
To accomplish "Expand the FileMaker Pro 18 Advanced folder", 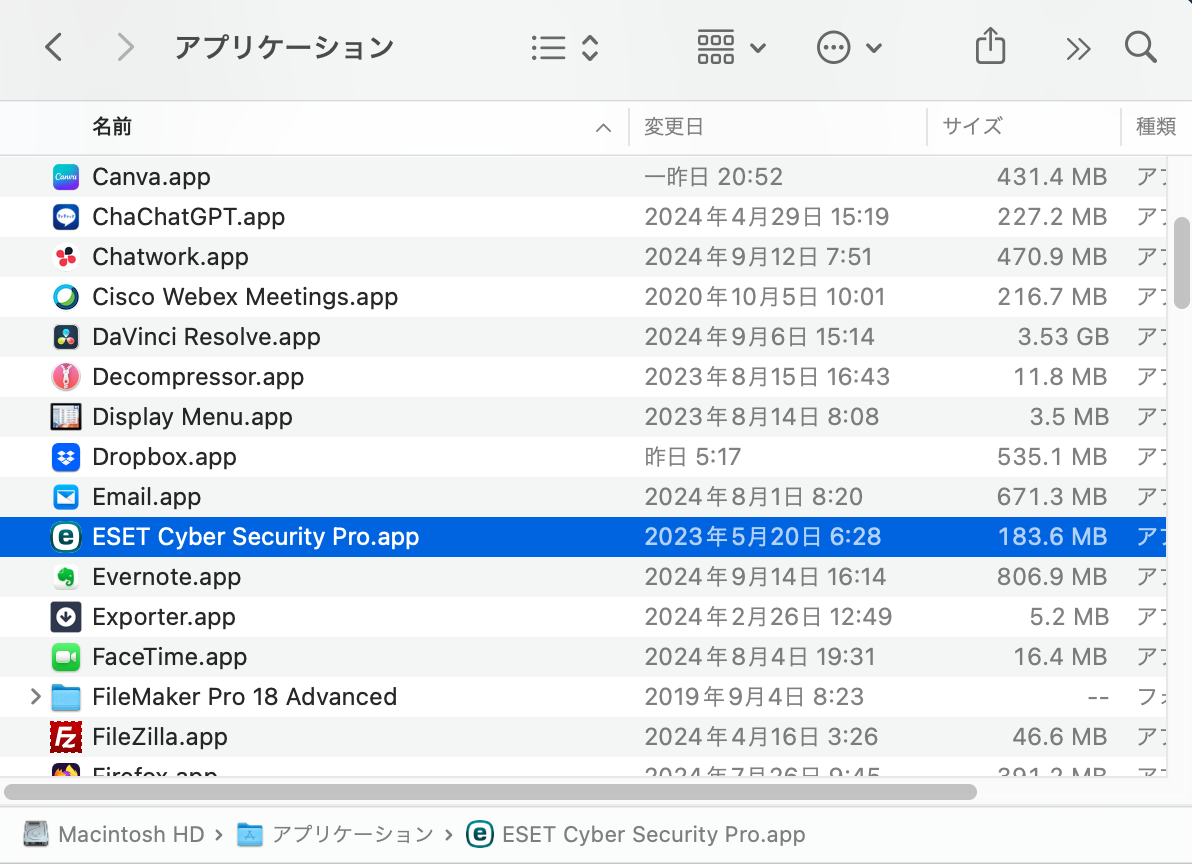I will click(x=35, y=696).
